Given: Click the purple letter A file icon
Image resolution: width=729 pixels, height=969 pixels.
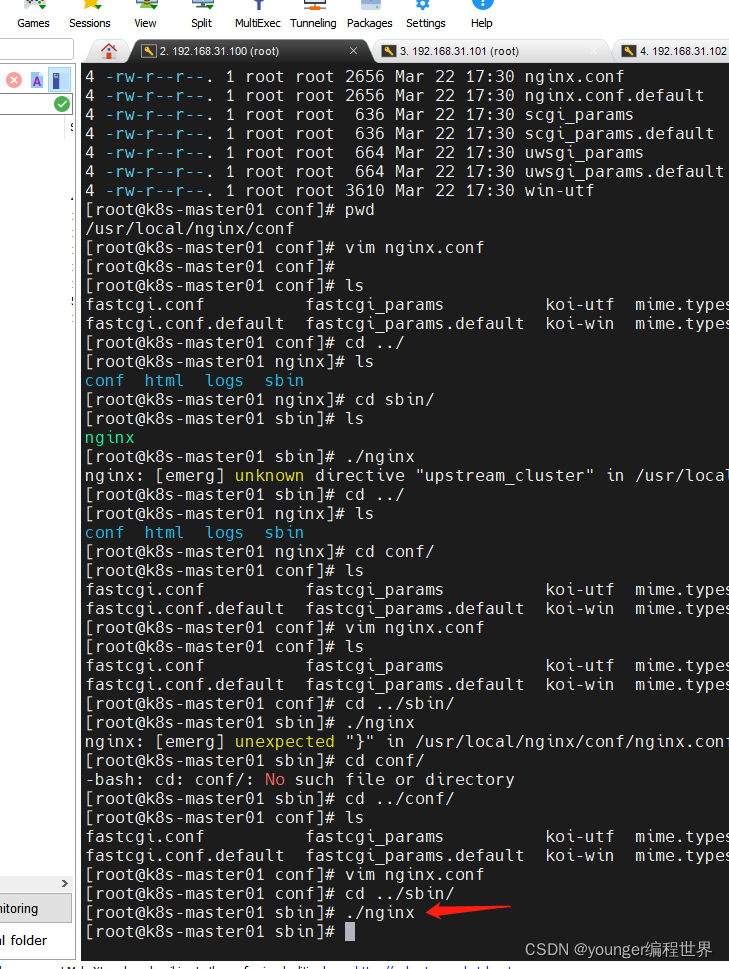Looking at the screenshot, I should coord(37,80).
